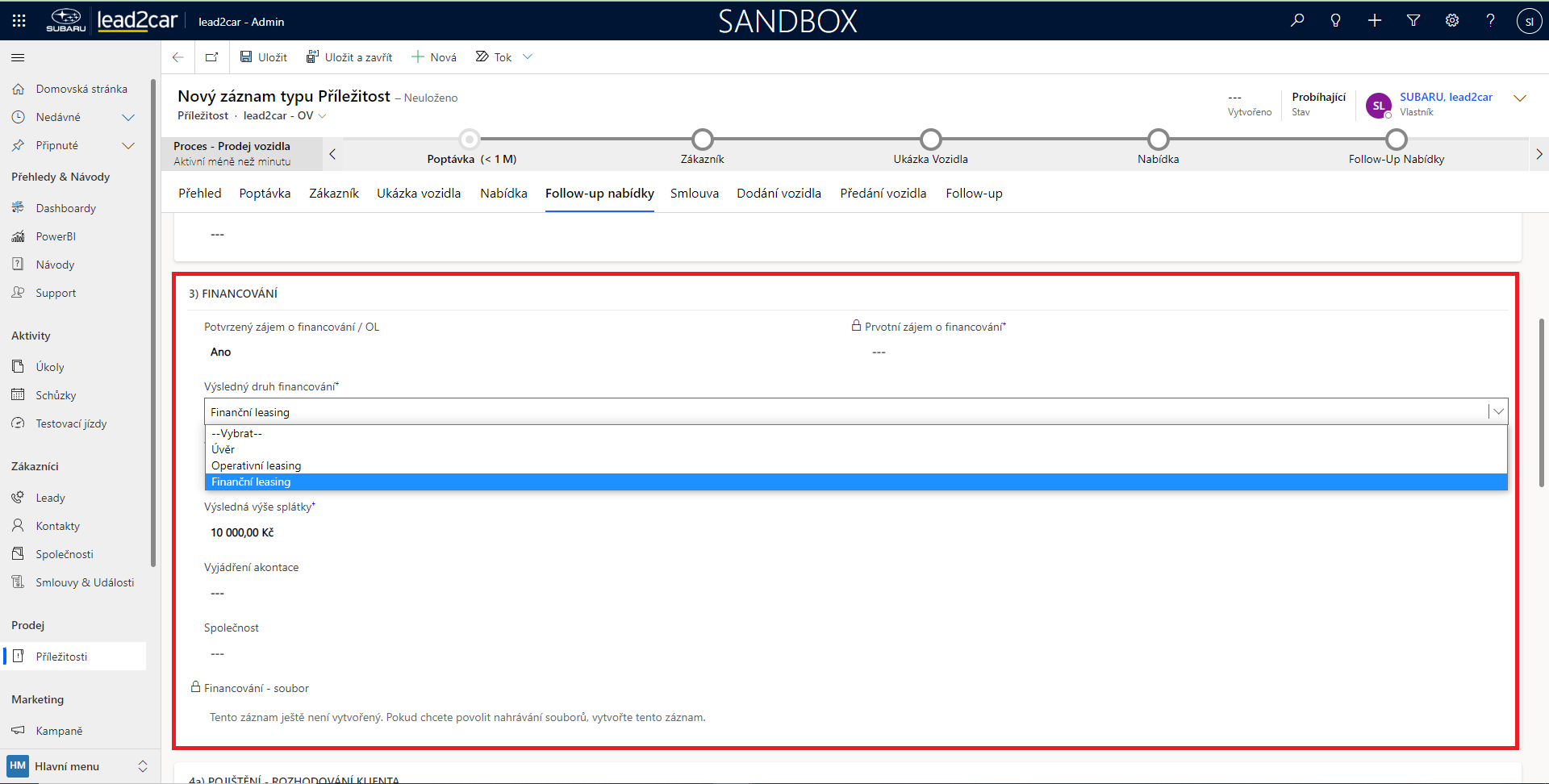This screenshot has width=1549, height=784.
Task: Open the Tok flow dropdown arrow
Action: (528, 57)
